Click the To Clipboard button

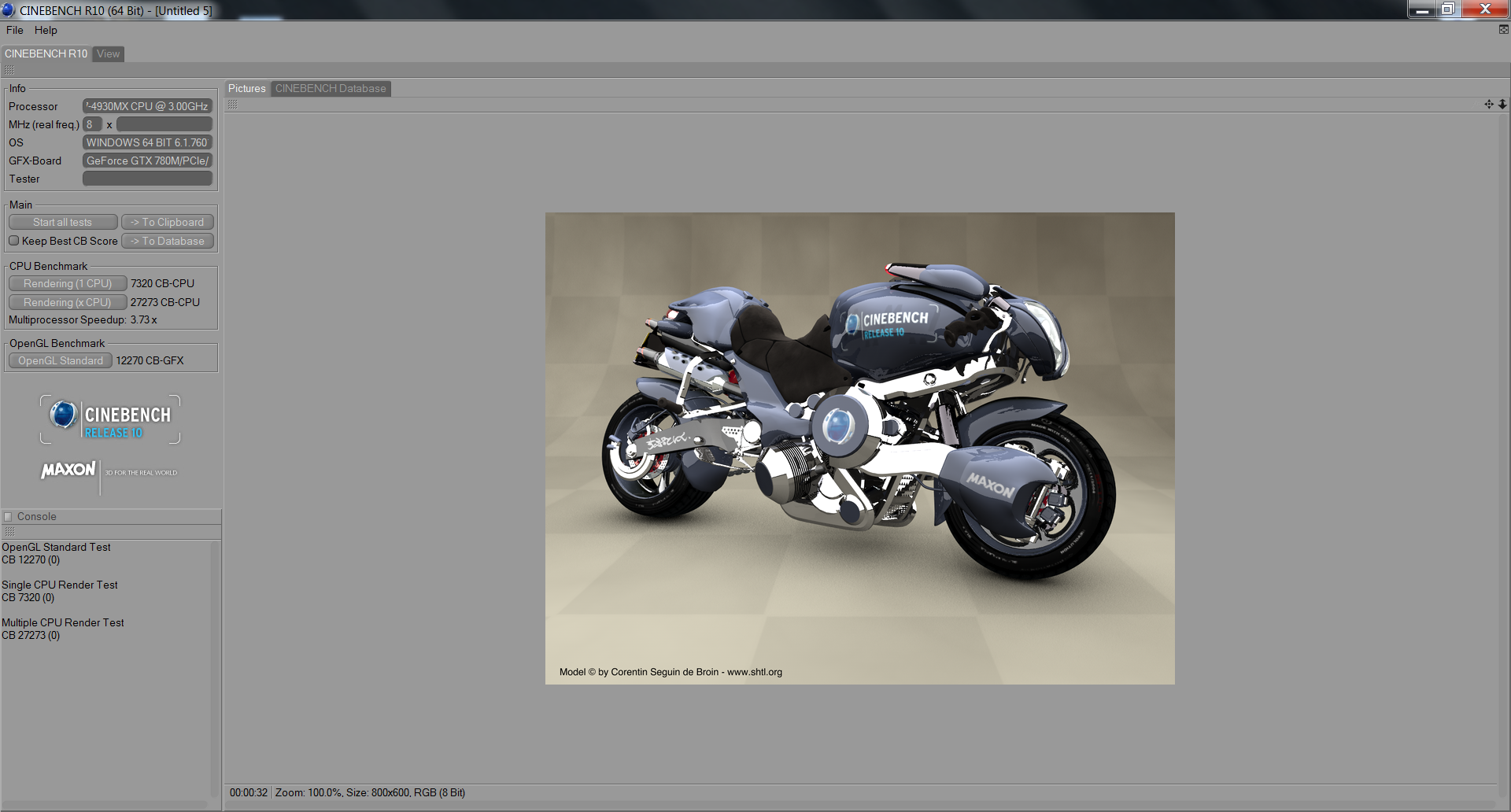click(x=168, y=222)
